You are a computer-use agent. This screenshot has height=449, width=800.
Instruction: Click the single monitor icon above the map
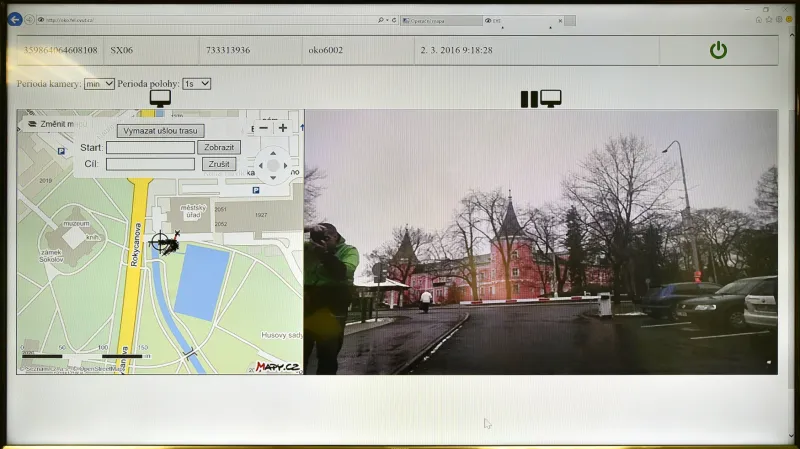[x=160, y=98]
